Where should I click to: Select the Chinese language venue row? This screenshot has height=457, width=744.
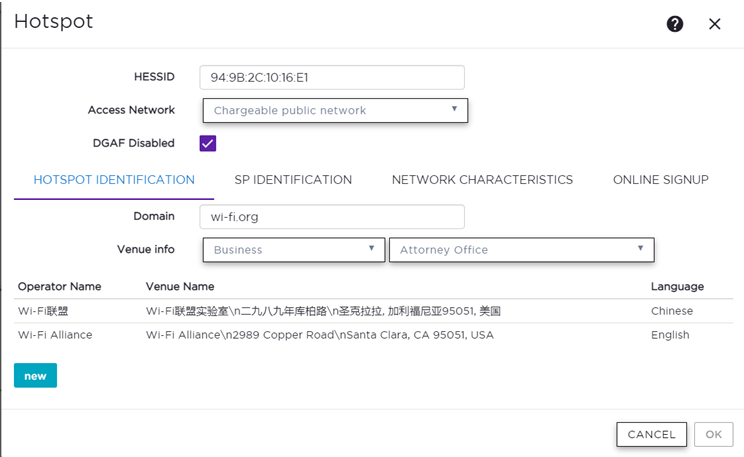[372, 311]
